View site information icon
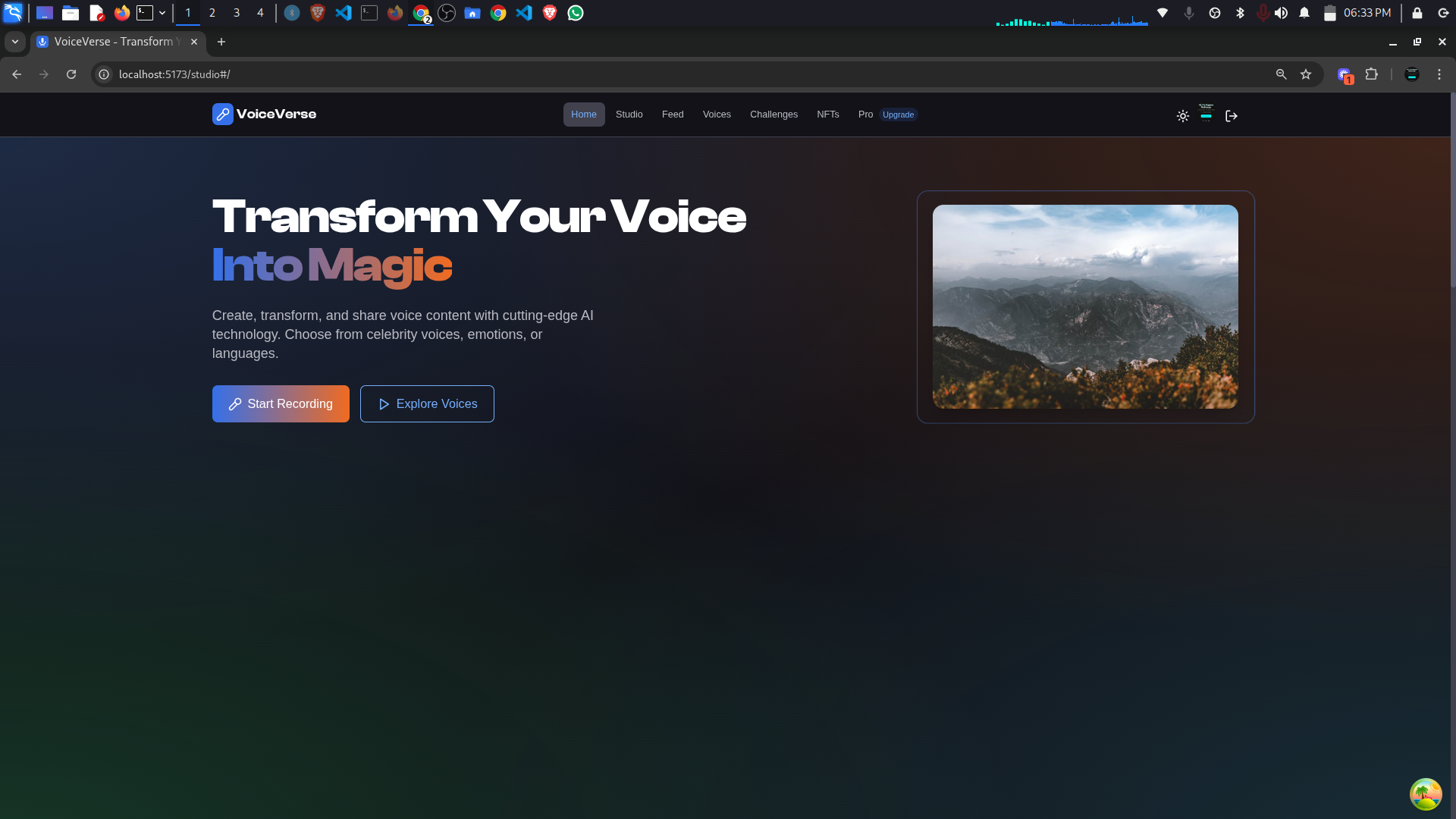This screenshot has height=819, width=1456. (x=105, y=74)
